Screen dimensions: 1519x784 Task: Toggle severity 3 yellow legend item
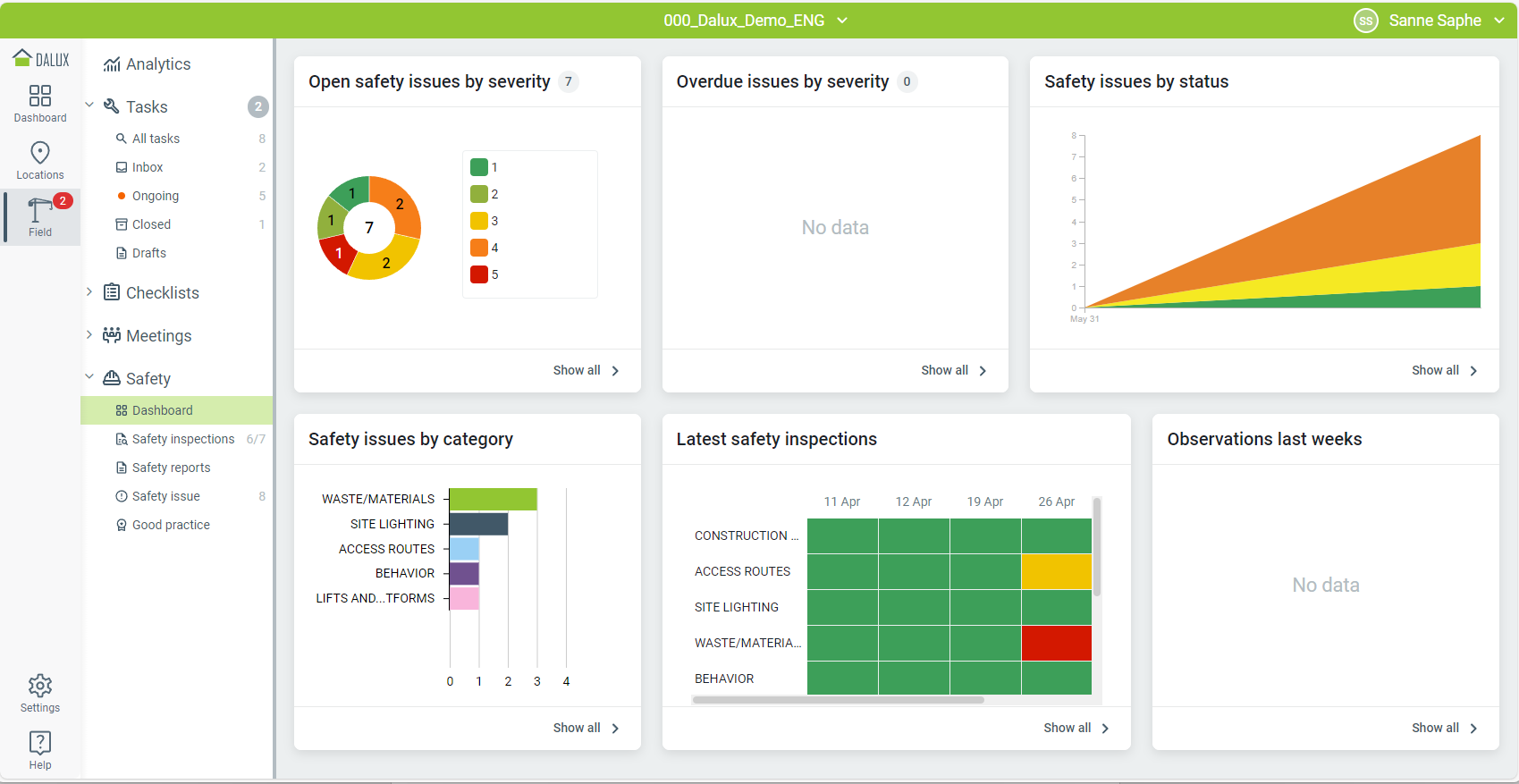coord(479,221)
